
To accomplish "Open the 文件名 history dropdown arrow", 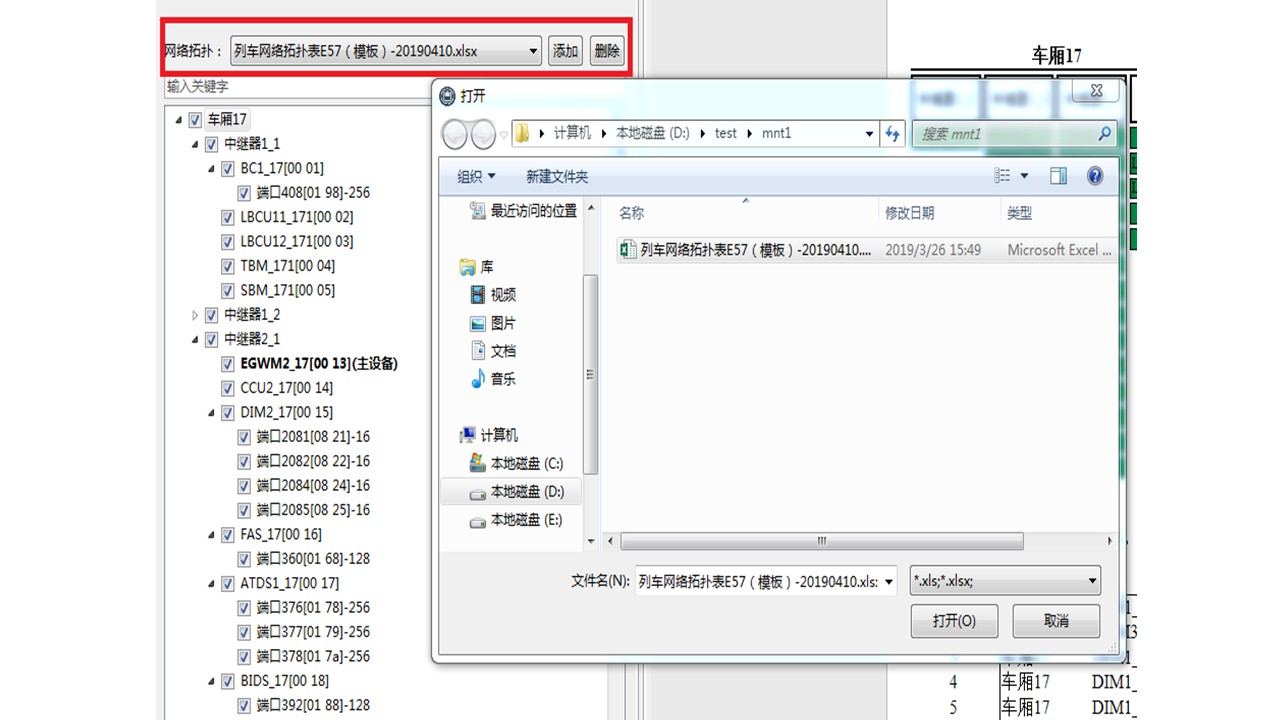I will (889, 581).
